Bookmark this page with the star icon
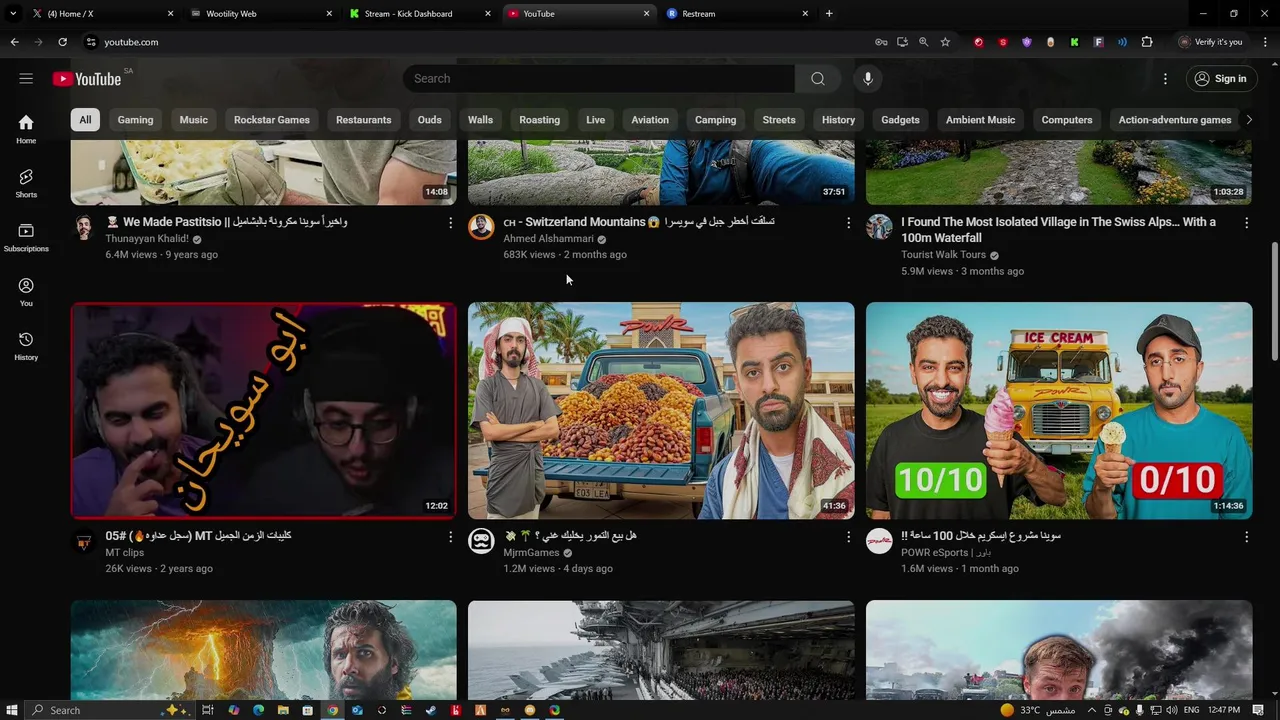Image resolution: width=1280 pixels, height=720 pixels. (945, 42)
